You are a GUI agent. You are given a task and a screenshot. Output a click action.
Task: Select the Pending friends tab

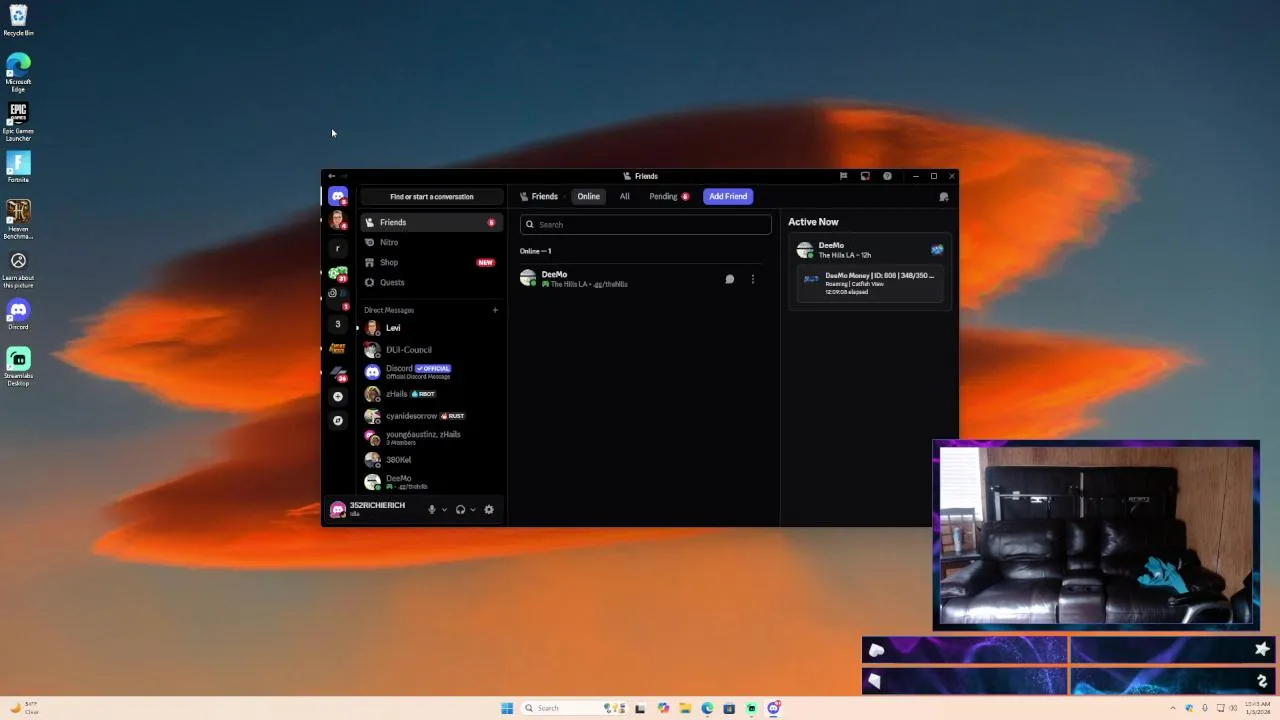coord(669,197)
